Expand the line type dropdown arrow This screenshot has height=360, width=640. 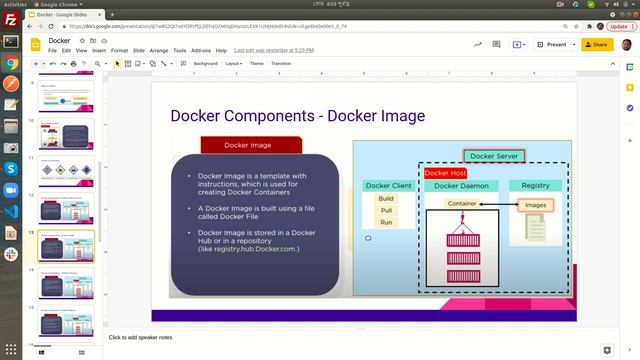[171, 64]
